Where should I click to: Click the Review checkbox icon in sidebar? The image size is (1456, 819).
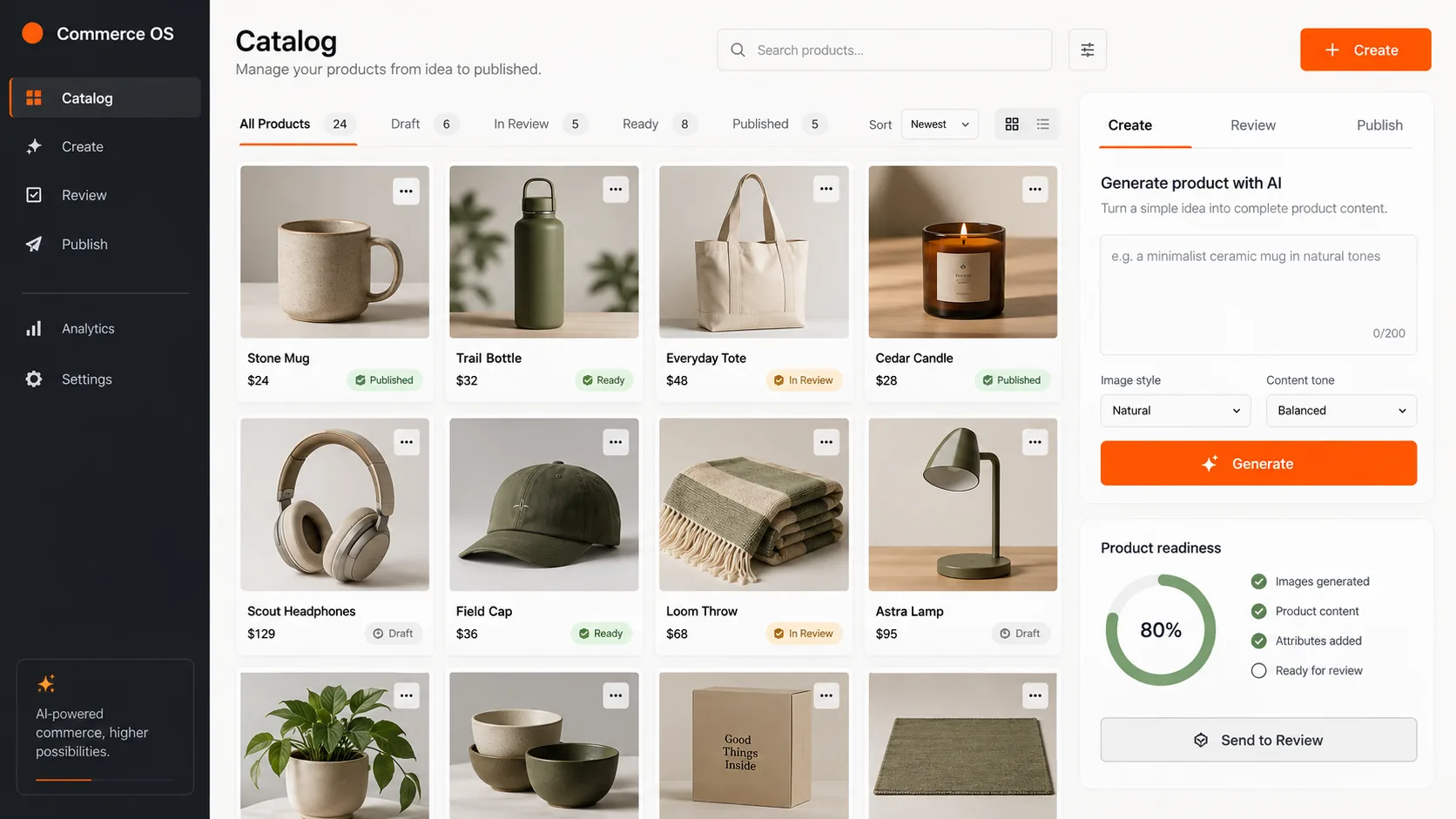tap(34, 195)
